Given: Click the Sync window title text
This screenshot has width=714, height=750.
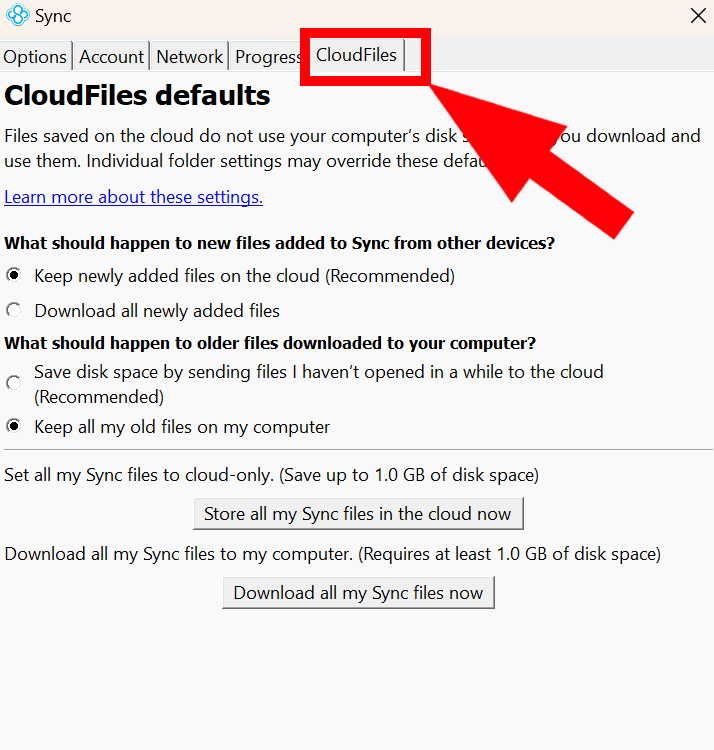Looking at the screenshot, I should (x=53, y=16).
